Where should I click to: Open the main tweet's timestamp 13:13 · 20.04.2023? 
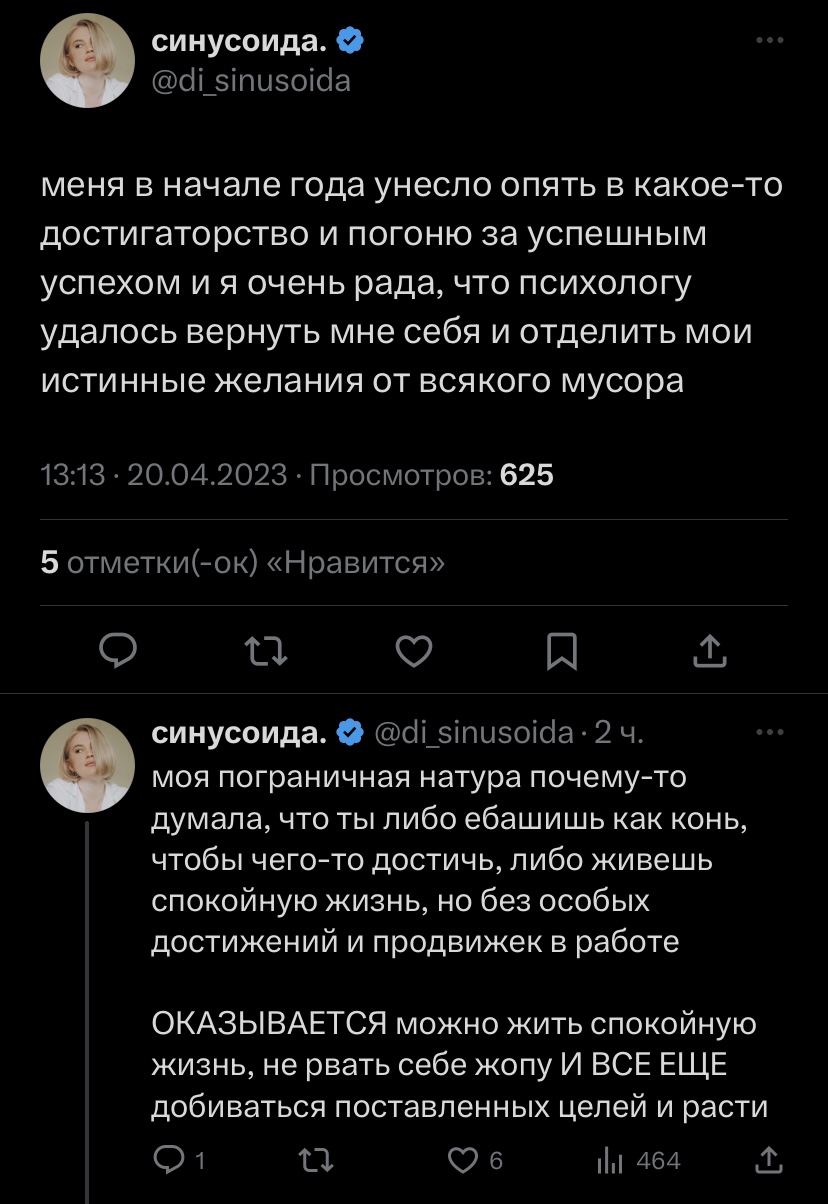(x=163, y=476)
